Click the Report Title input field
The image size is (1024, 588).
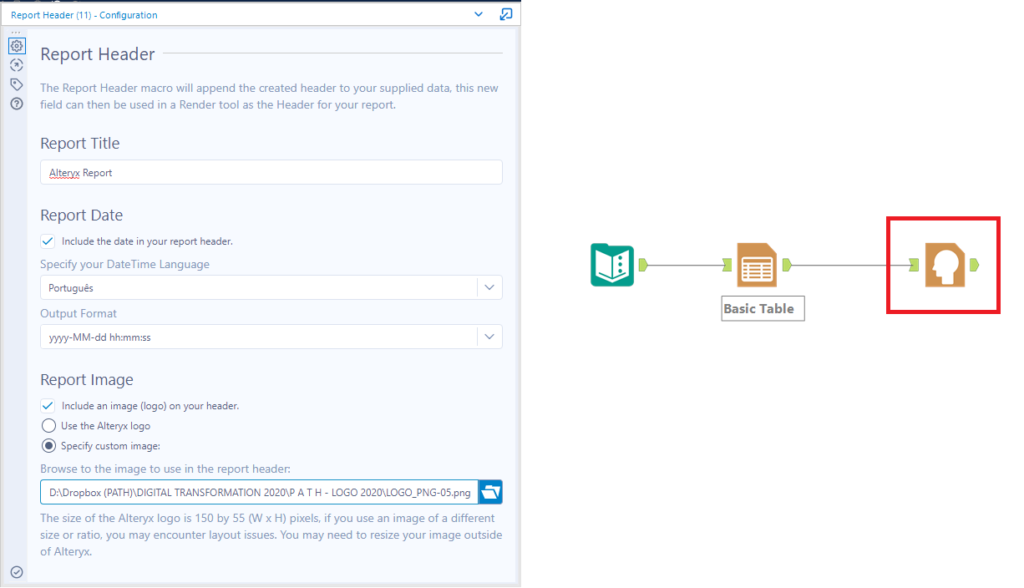(271, 172)
